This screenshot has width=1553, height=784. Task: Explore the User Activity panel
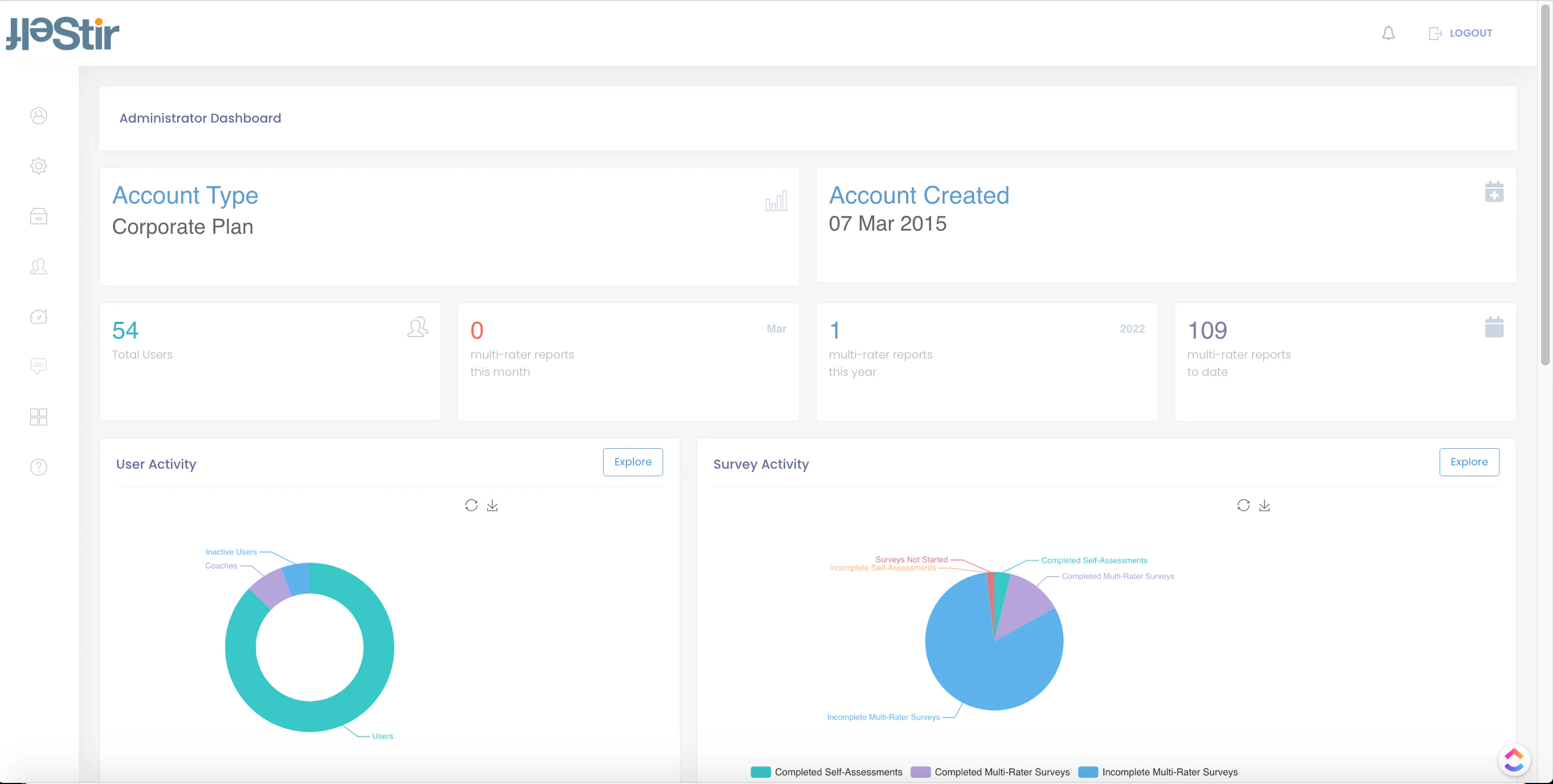click(632, 462)
